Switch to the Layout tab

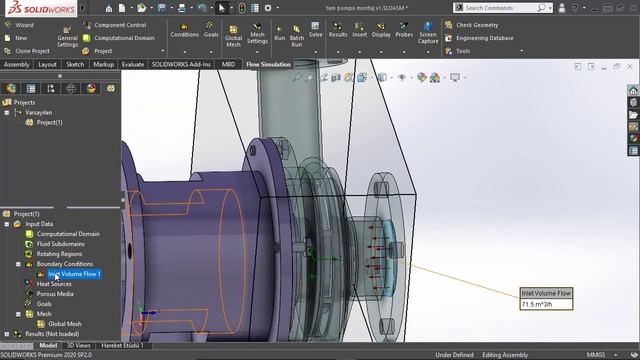point(47,64)
